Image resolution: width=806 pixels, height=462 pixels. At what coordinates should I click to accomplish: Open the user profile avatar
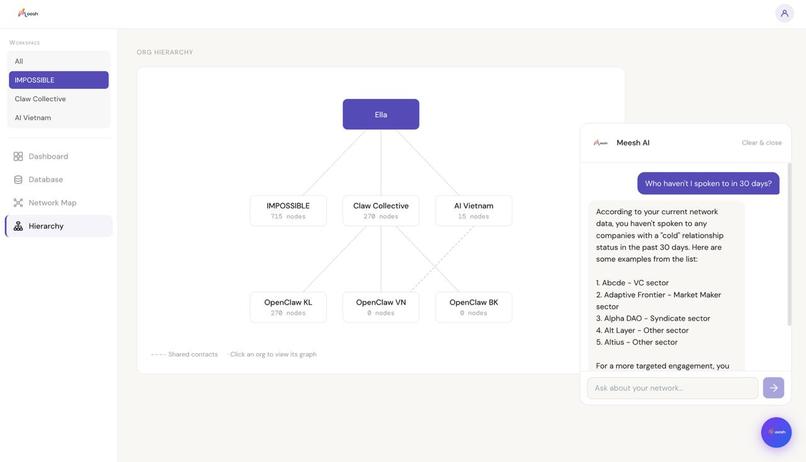point(784,13)
